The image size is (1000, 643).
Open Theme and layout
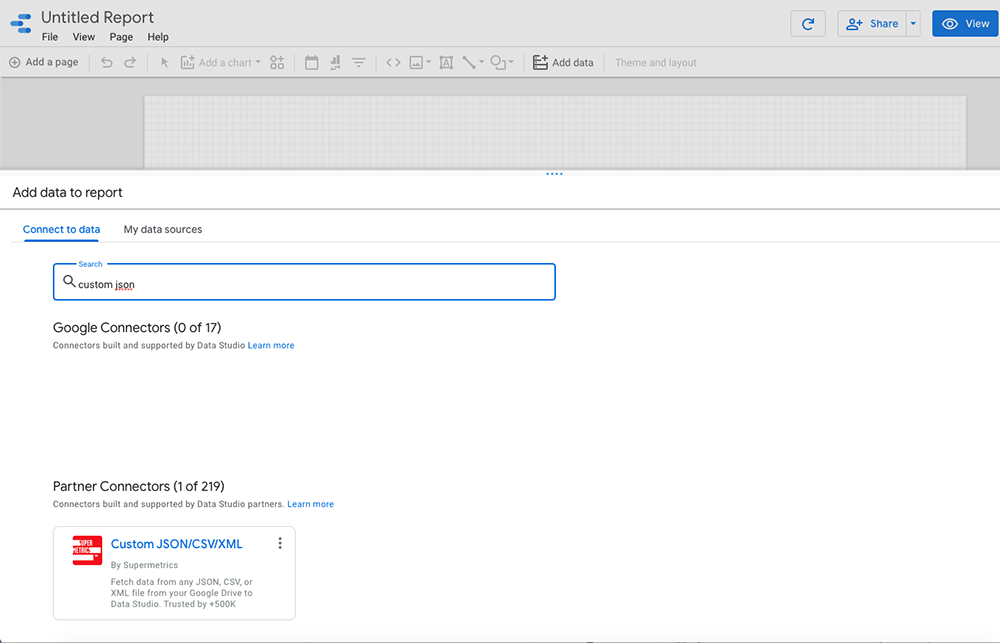(x=656, y=63)
